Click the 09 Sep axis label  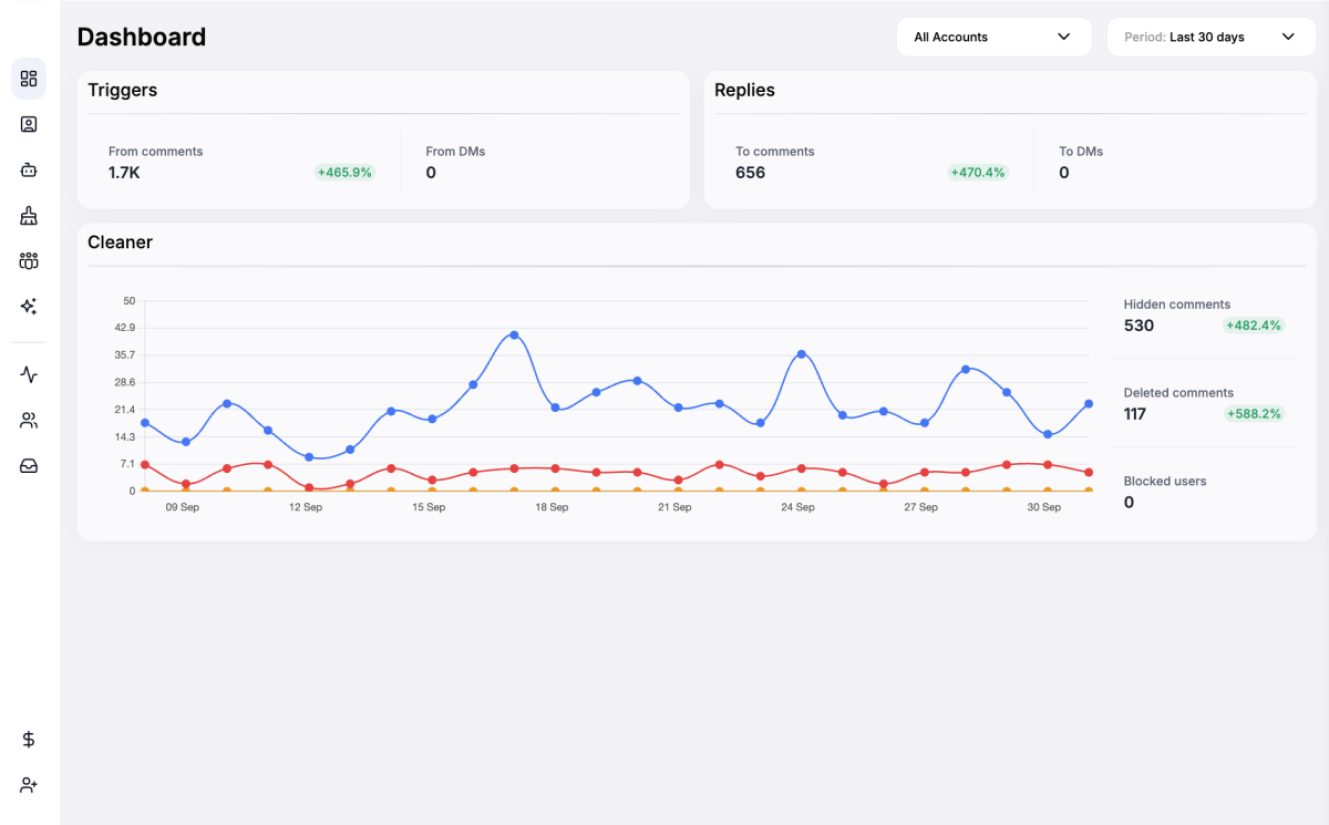pos(182,508)
